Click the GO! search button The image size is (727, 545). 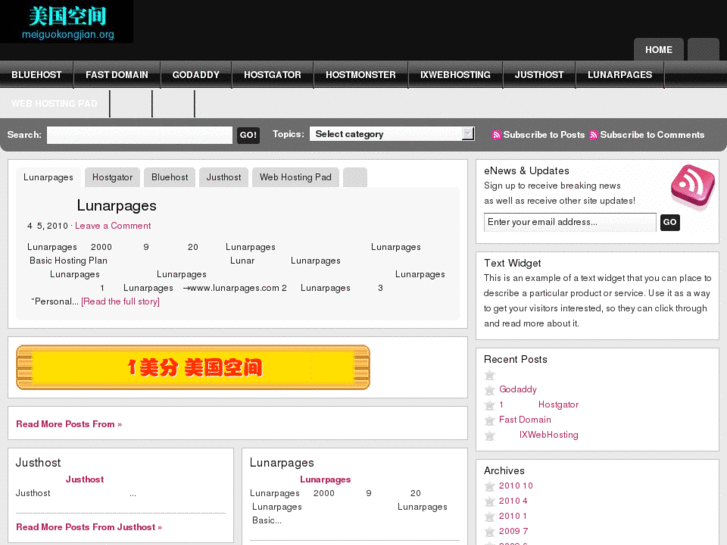248,135
